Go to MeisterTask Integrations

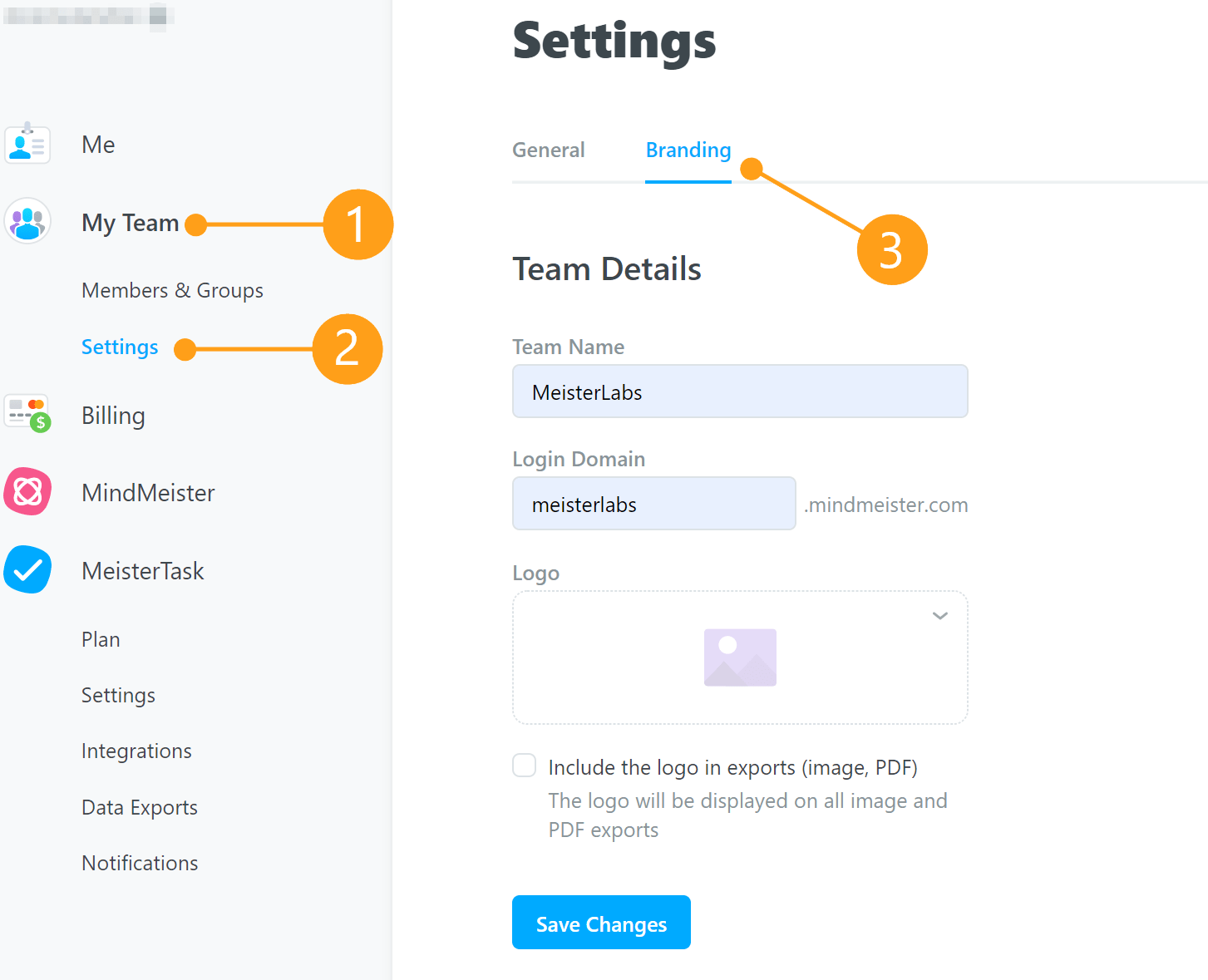[x=136, y=751]
